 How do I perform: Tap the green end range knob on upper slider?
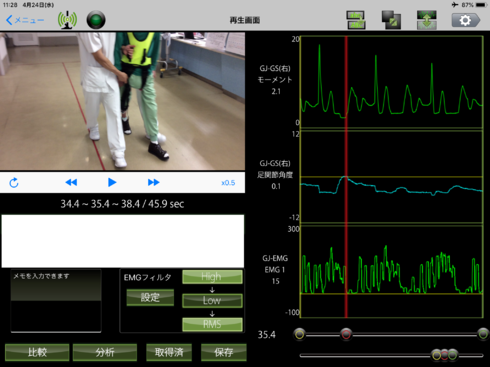coord(483,334)
